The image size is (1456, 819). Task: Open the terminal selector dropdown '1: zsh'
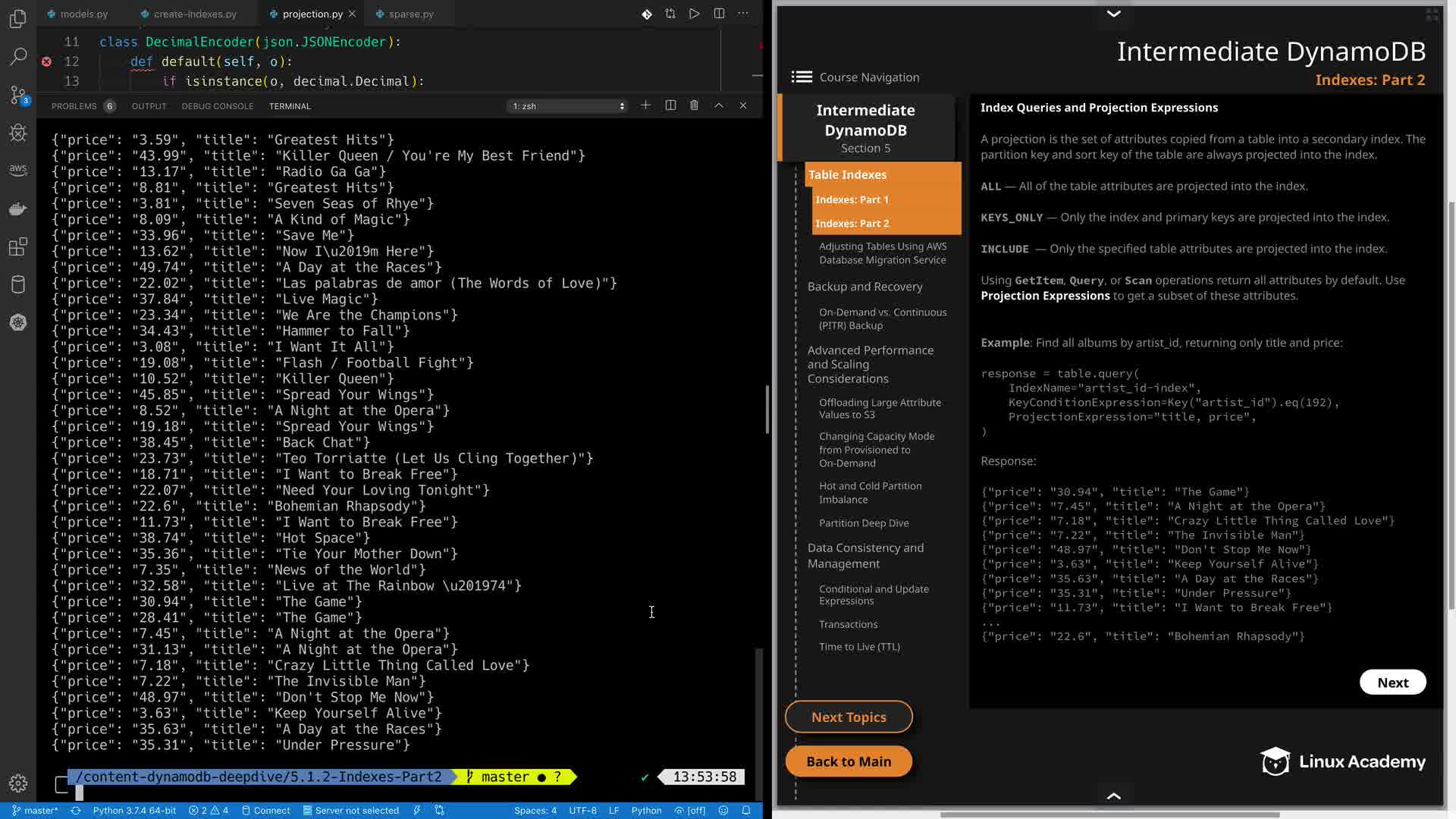pyautogui.click(x=567, y=106)
